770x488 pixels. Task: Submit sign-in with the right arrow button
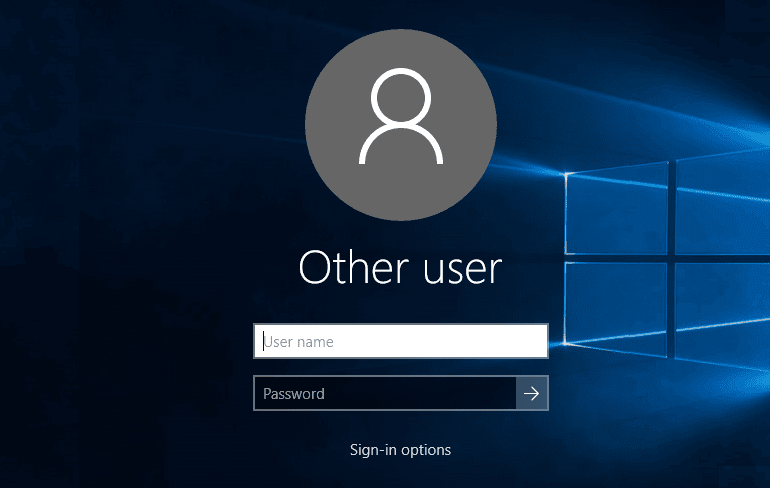point(532,393)
